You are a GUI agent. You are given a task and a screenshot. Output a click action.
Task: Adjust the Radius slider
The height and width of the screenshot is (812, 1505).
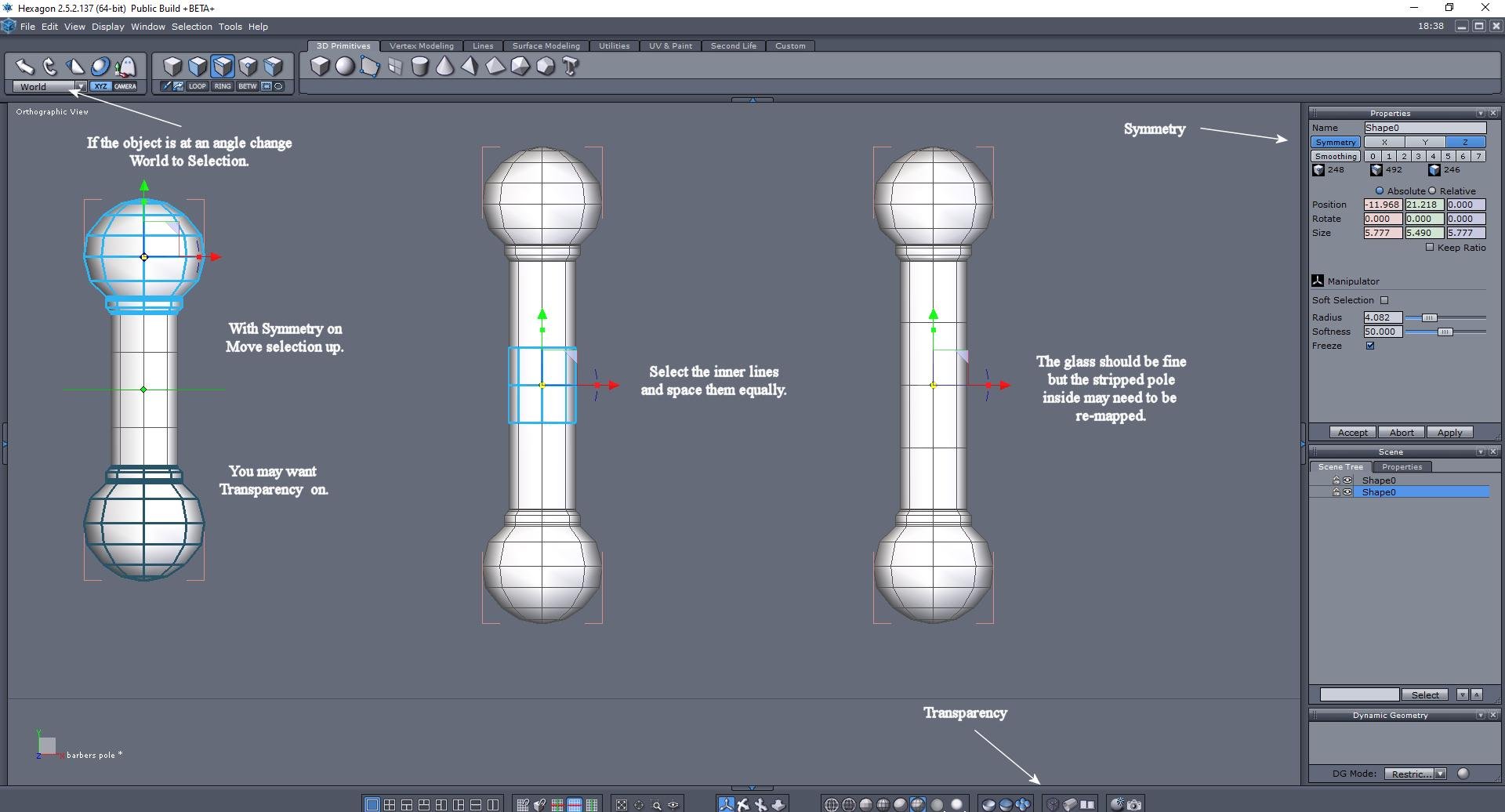[1430, 317]
